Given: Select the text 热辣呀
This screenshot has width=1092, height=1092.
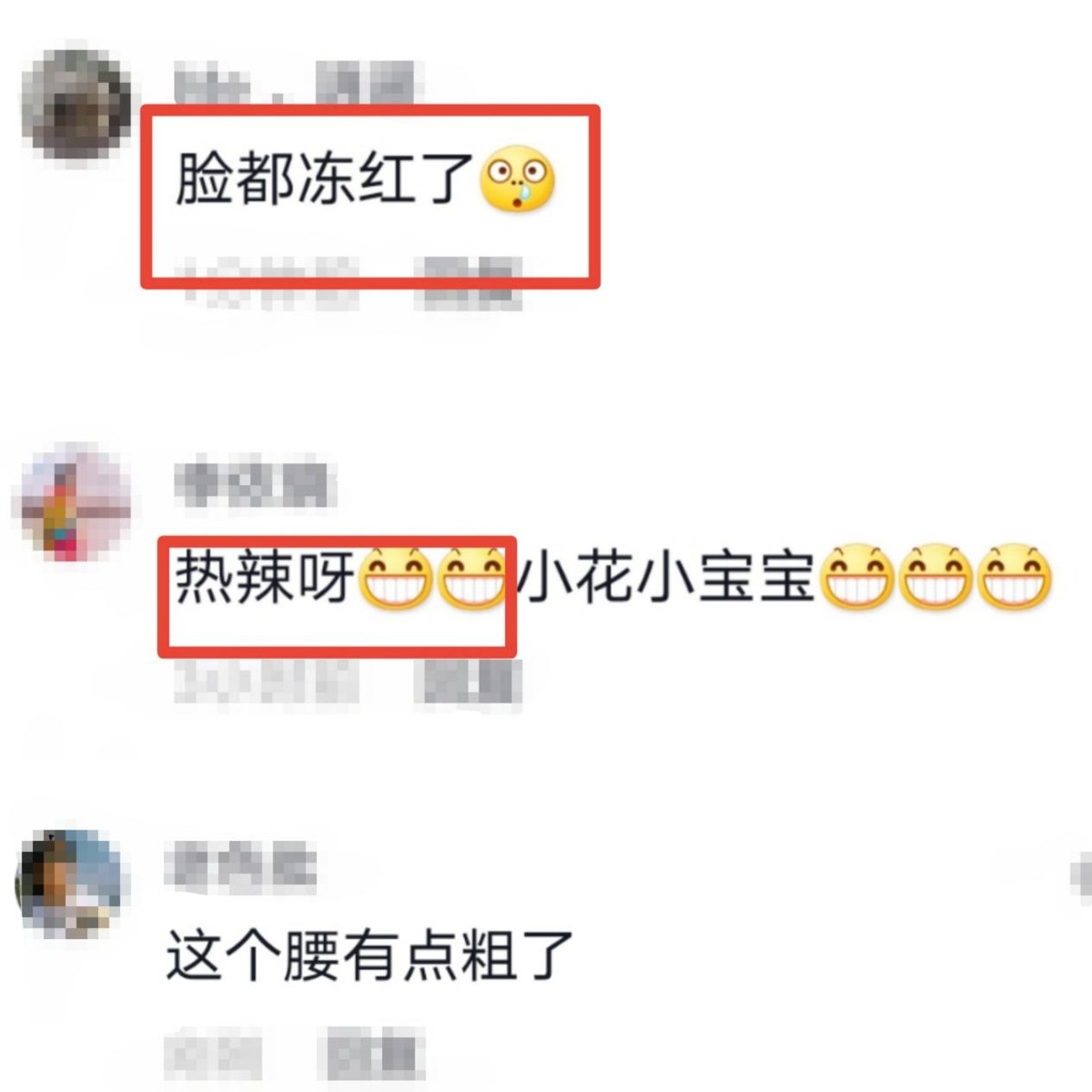Looking at the screenshot, I should coord(265,577).
